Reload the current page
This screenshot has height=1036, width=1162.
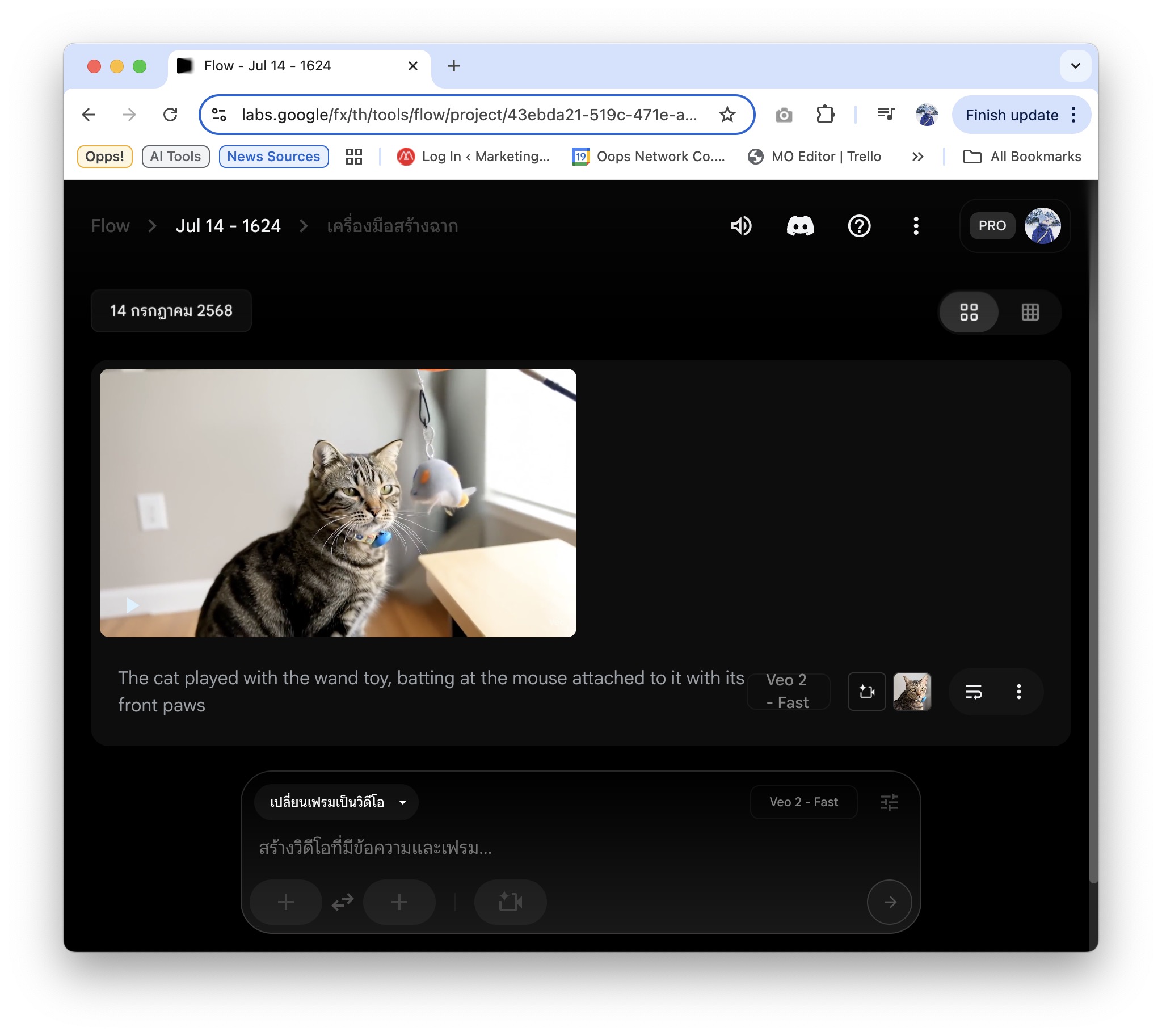[170, 115]
